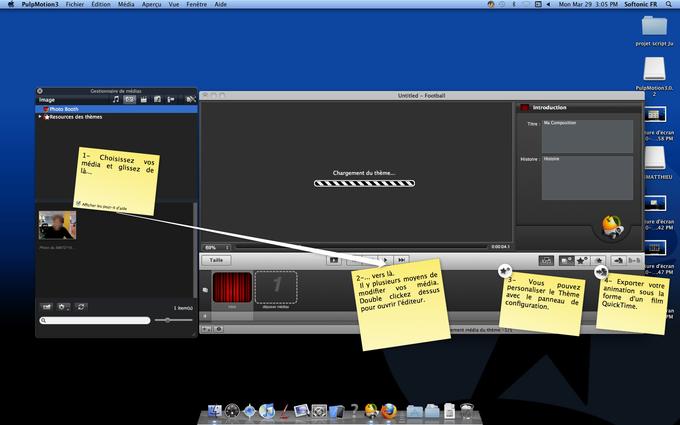Click the PulpMotion3 application menu

pyautogui.click(x=39, y=4)
